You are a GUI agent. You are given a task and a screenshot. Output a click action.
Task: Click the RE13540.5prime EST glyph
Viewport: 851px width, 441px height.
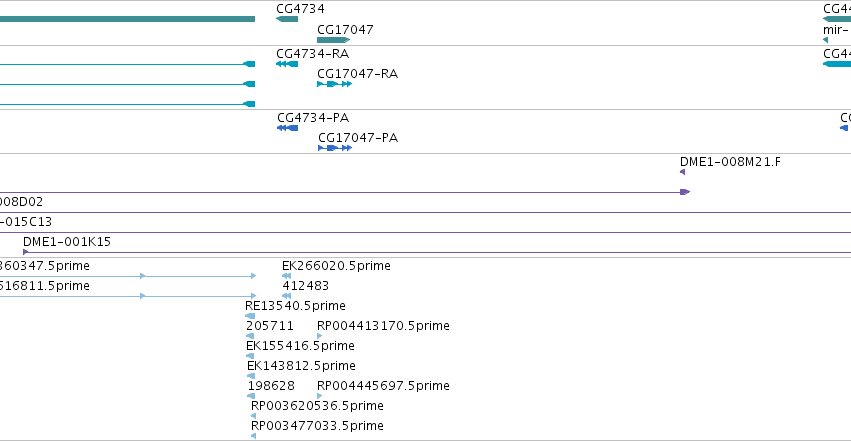(x=250, y=316)
